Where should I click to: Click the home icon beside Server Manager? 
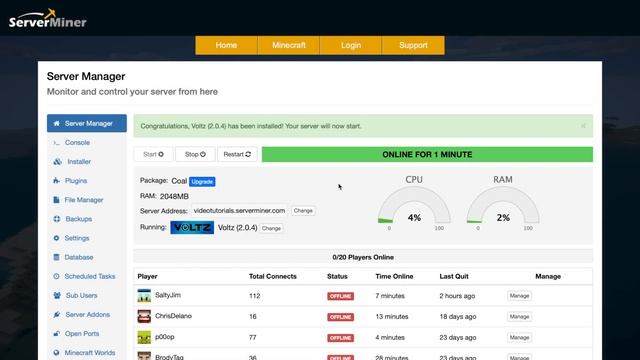pyautogui.click(x=56, y=123)
